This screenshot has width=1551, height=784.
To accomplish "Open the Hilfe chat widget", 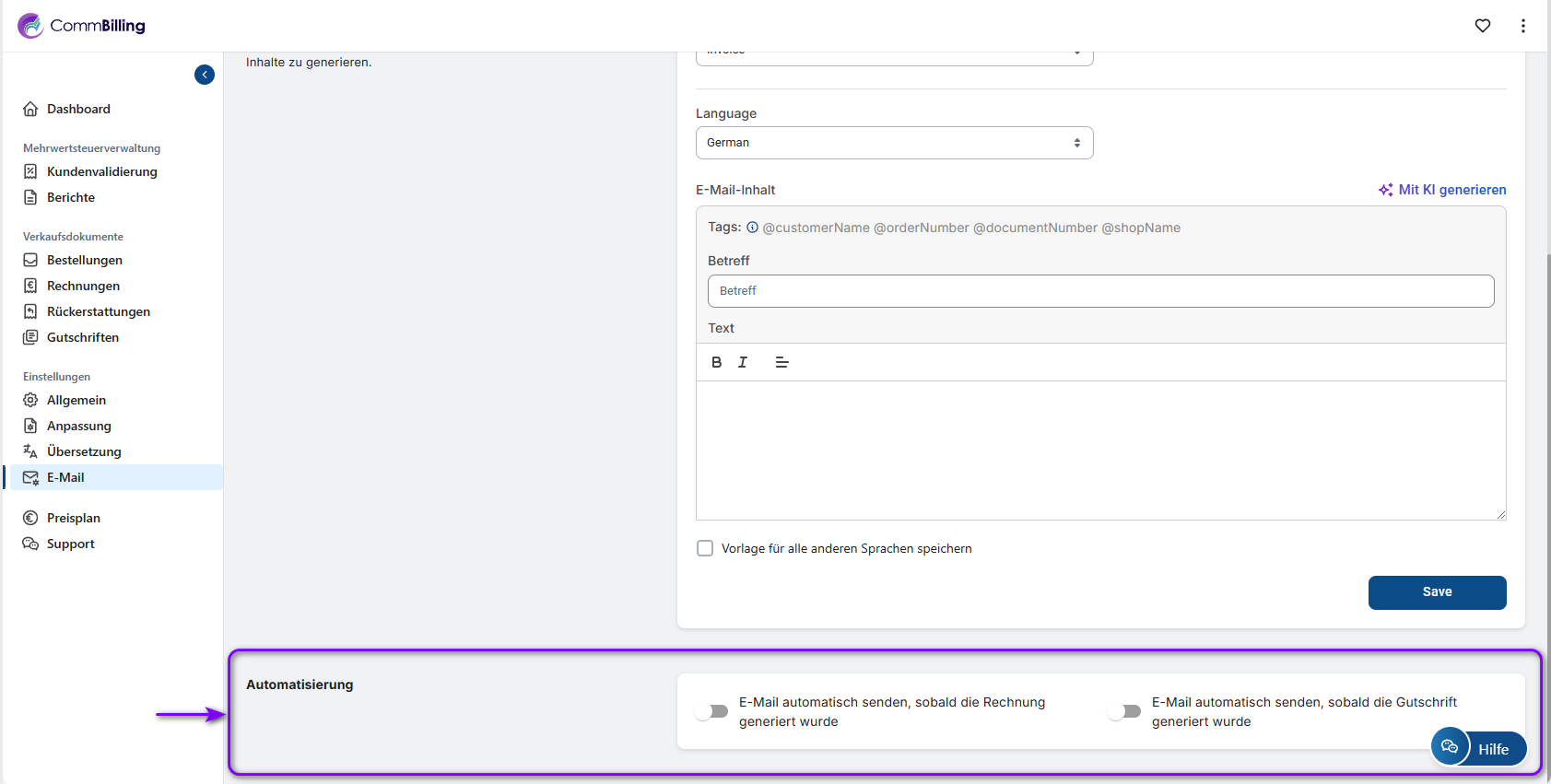I will [x=1478, y=748].
